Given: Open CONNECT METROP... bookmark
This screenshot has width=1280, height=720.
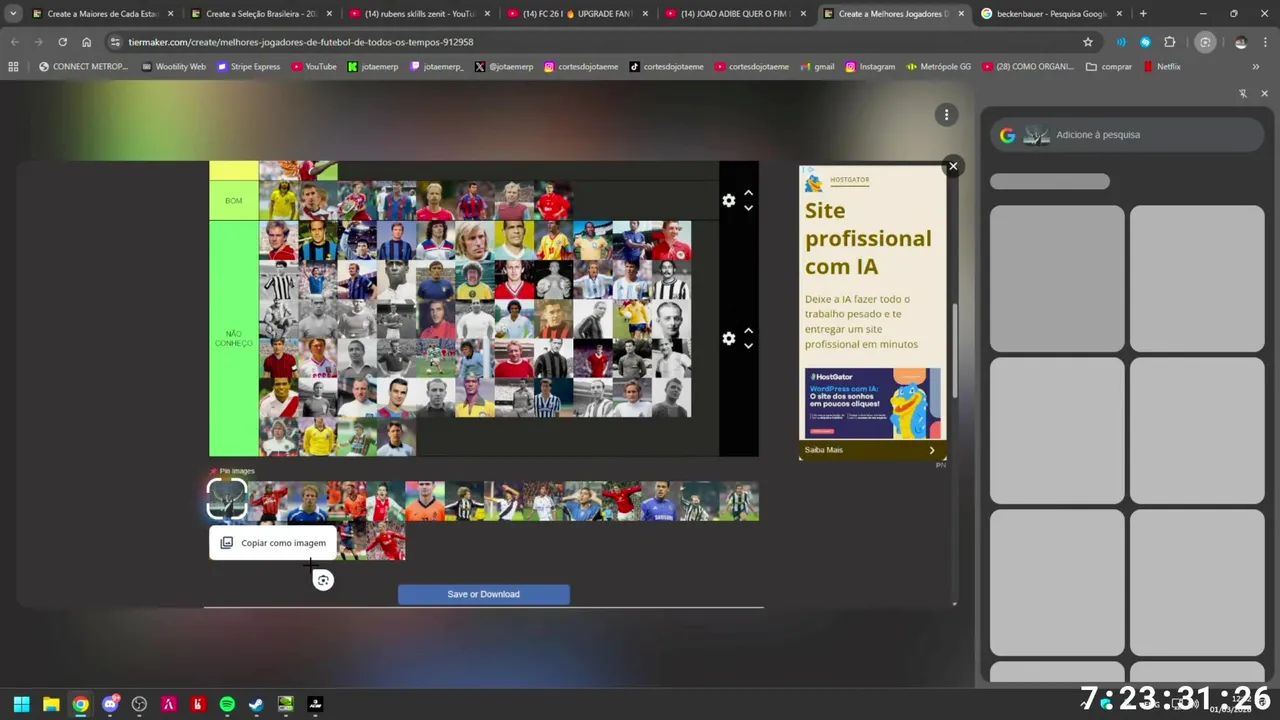Looking at the screenshot, I should click(x=83, y=67).
